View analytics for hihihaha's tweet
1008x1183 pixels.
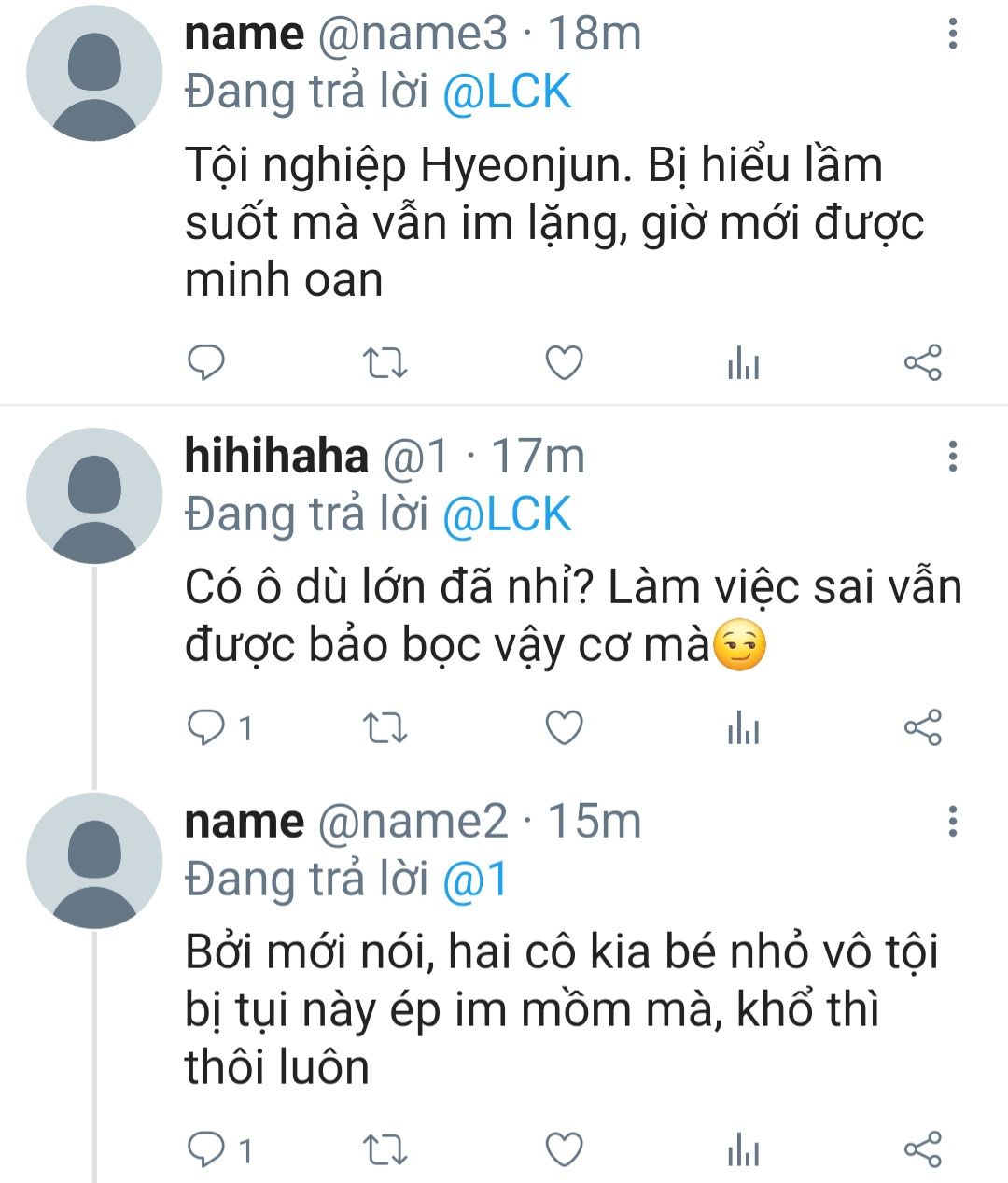(x=743, y=727)
